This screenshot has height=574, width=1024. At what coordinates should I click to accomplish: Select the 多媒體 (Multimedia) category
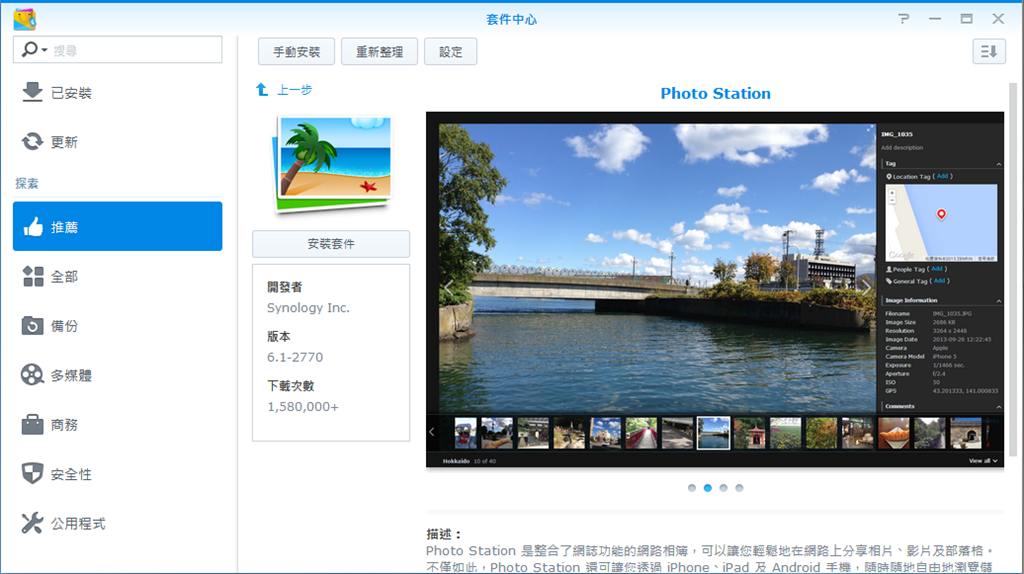tap(118, 375)
